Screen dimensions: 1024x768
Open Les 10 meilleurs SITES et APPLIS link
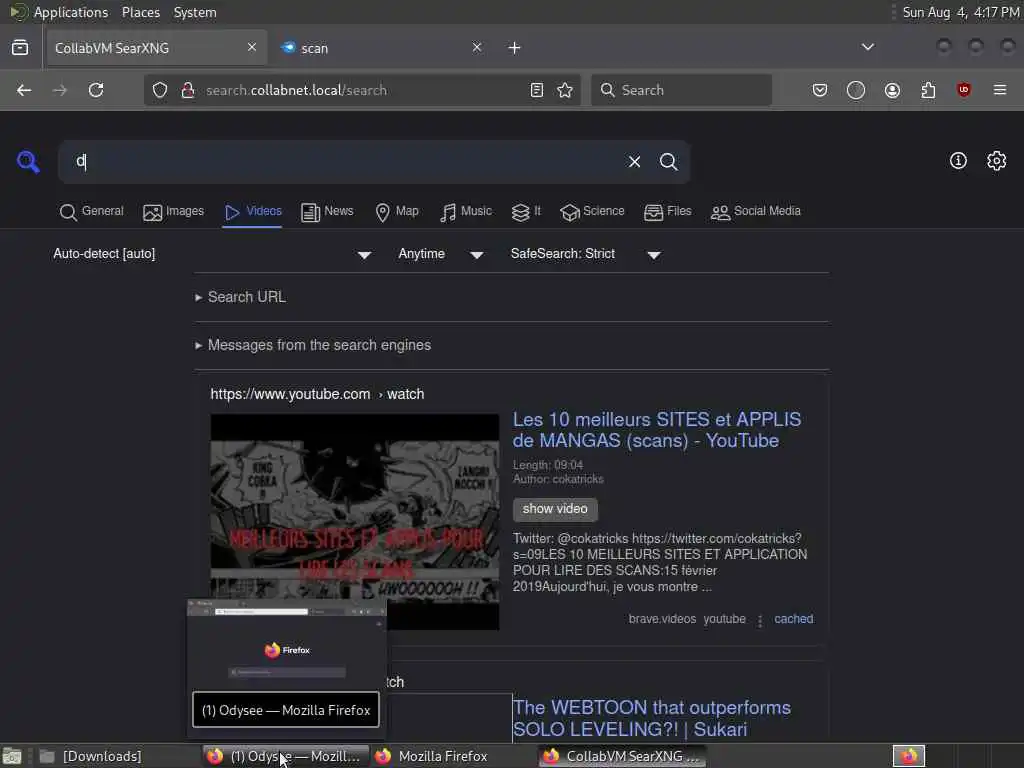point(656,430)
